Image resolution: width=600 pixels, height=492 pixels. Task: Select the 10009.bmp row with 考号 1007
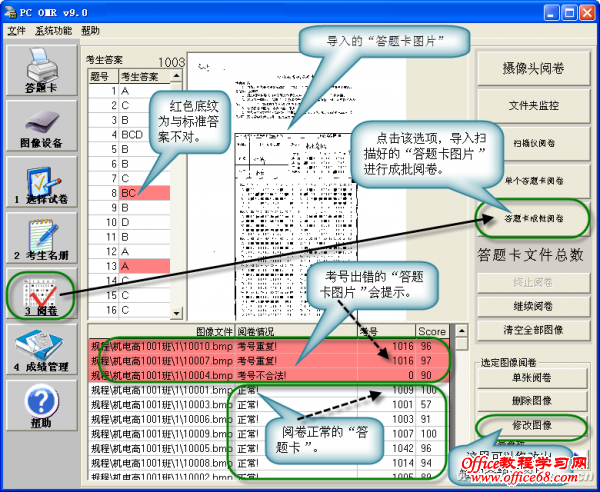tap(269, 434)
